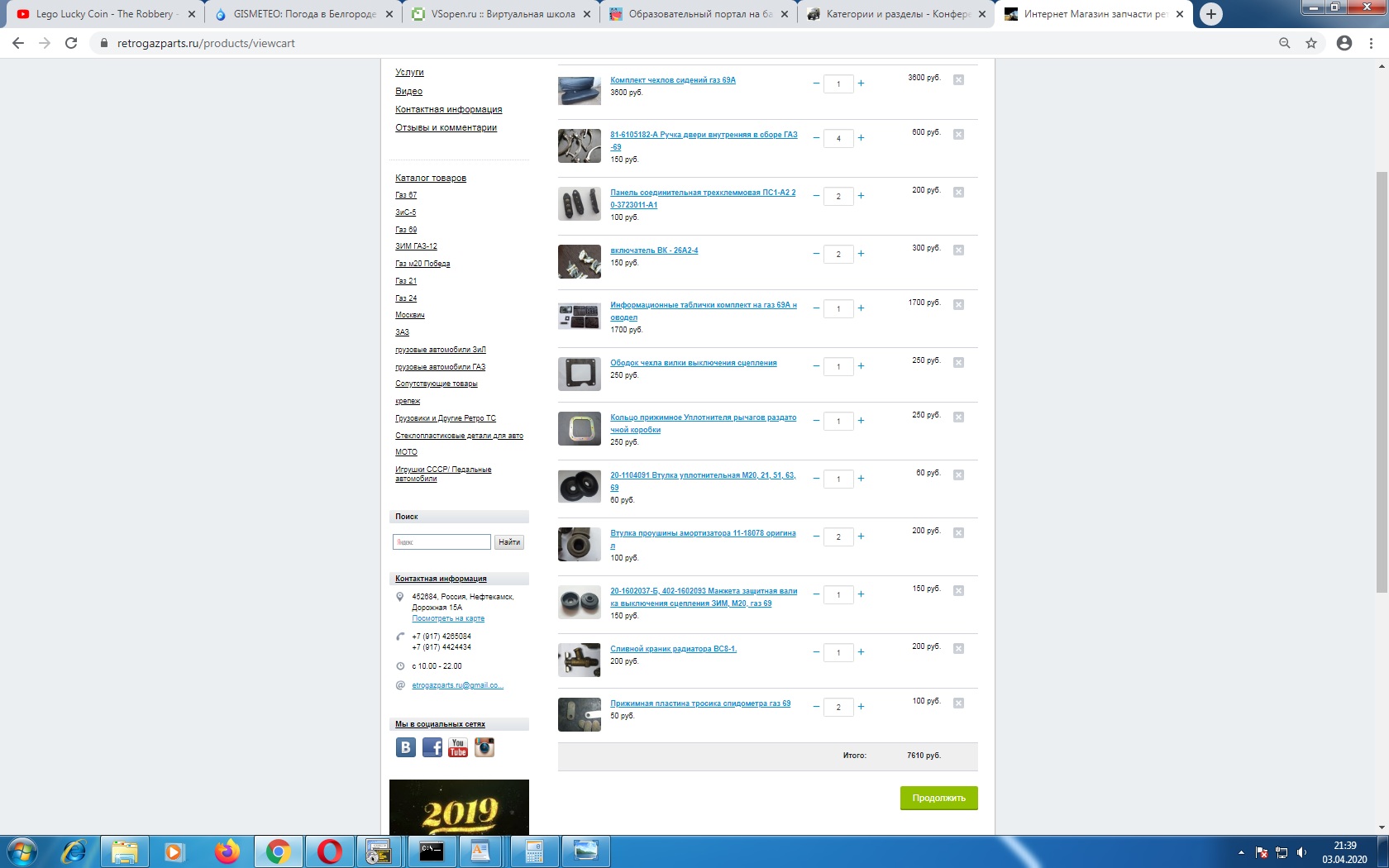Increase quantity of speedometer cable plate
The image size is (1389, 868).
(861, 707)
